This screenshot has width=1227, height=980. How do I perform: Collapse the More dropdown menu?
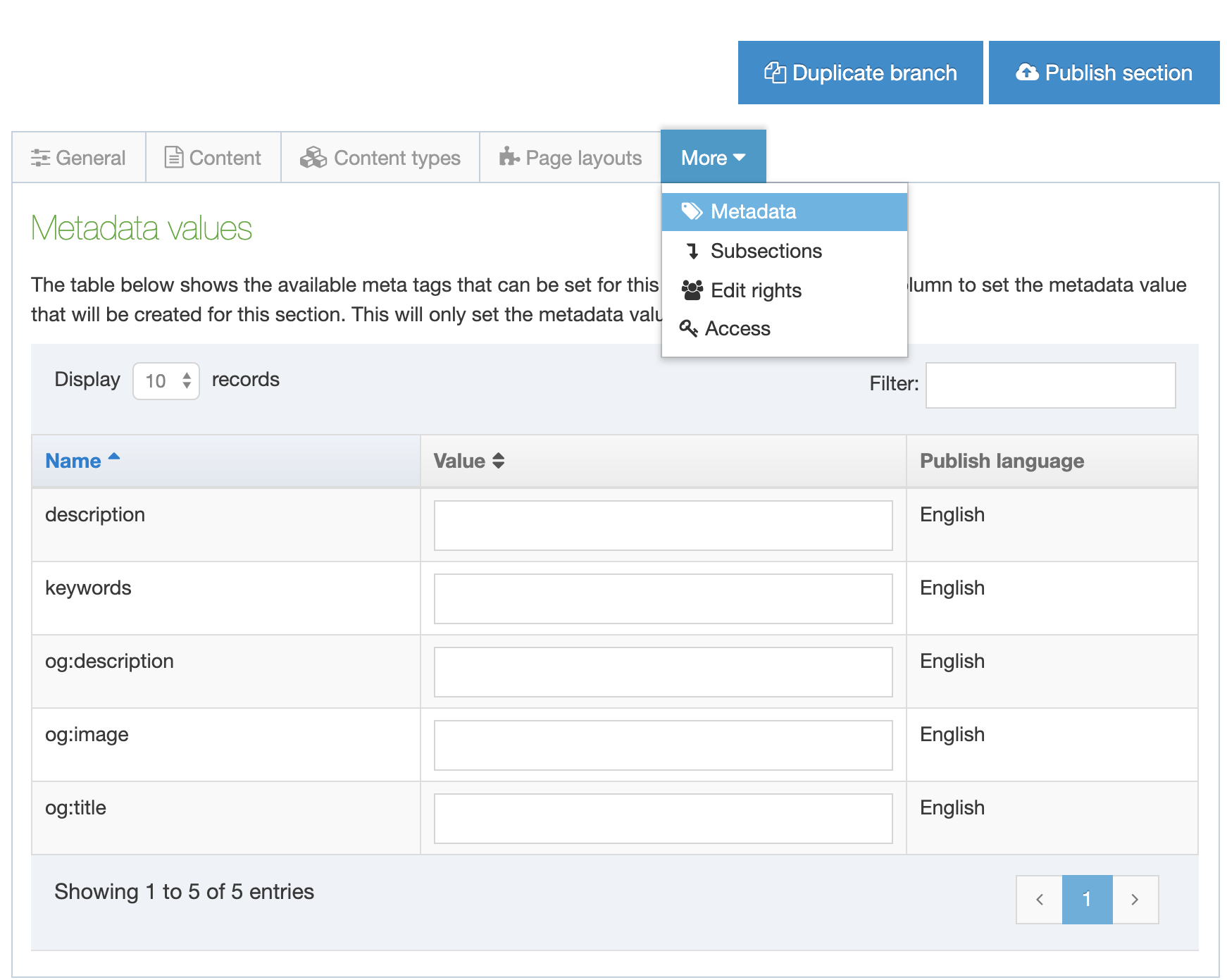713,158
